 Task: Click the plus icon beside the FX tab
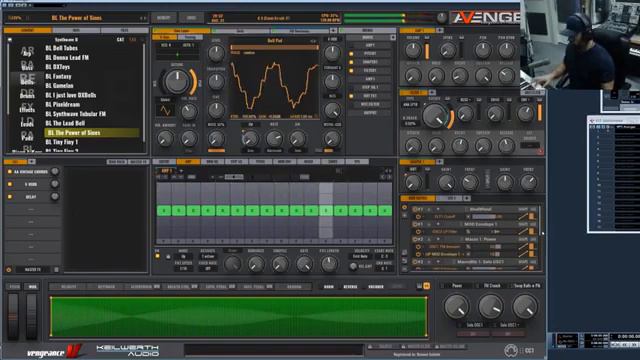[31, 162]
